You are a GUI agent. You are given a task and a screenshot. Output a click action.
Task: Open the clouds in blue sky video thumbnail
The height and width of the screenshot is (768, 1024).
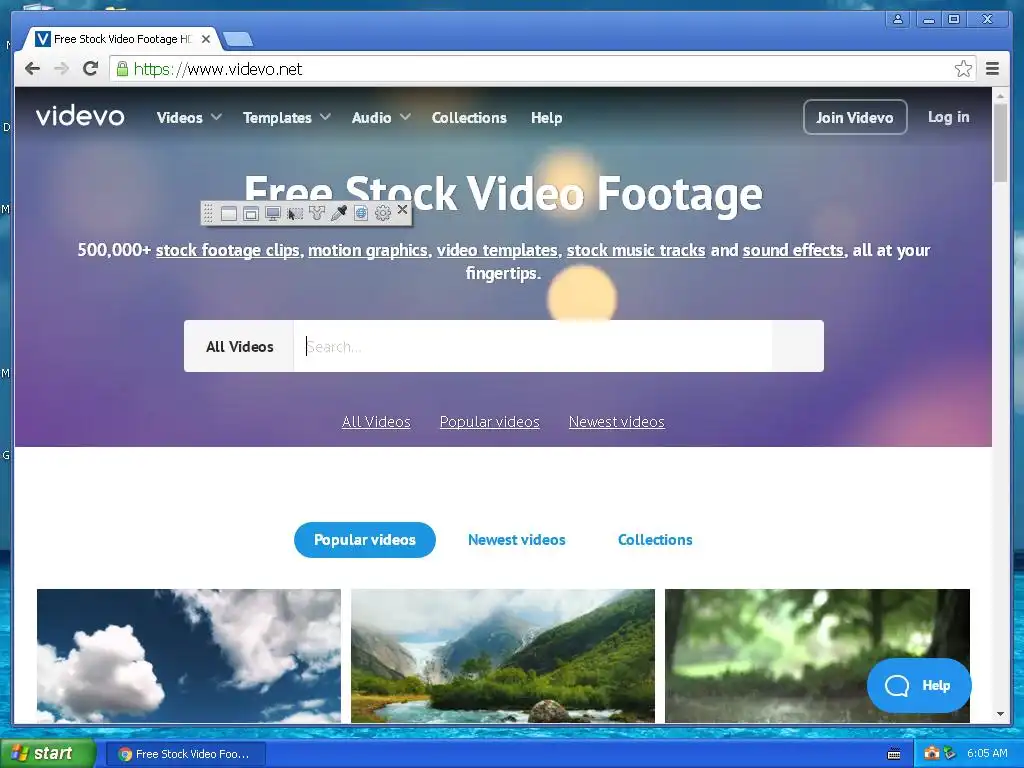pos(189,656)
